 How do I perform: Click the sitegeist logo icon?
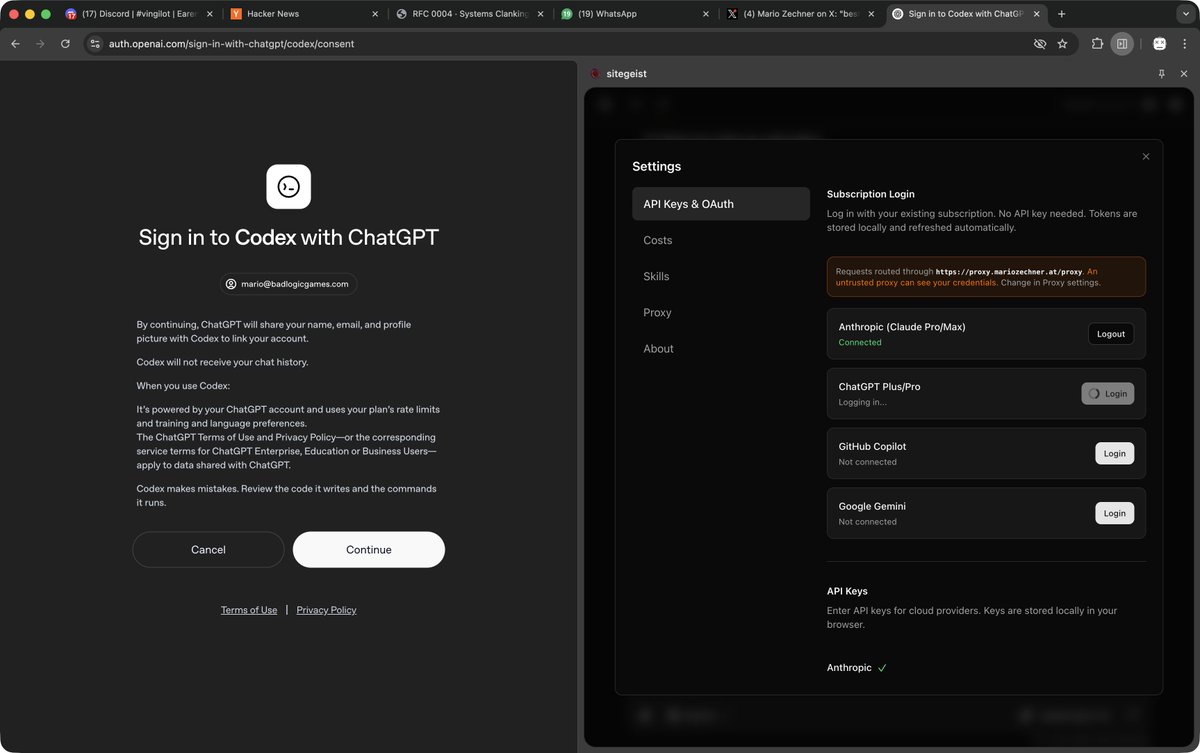point(595,74)
